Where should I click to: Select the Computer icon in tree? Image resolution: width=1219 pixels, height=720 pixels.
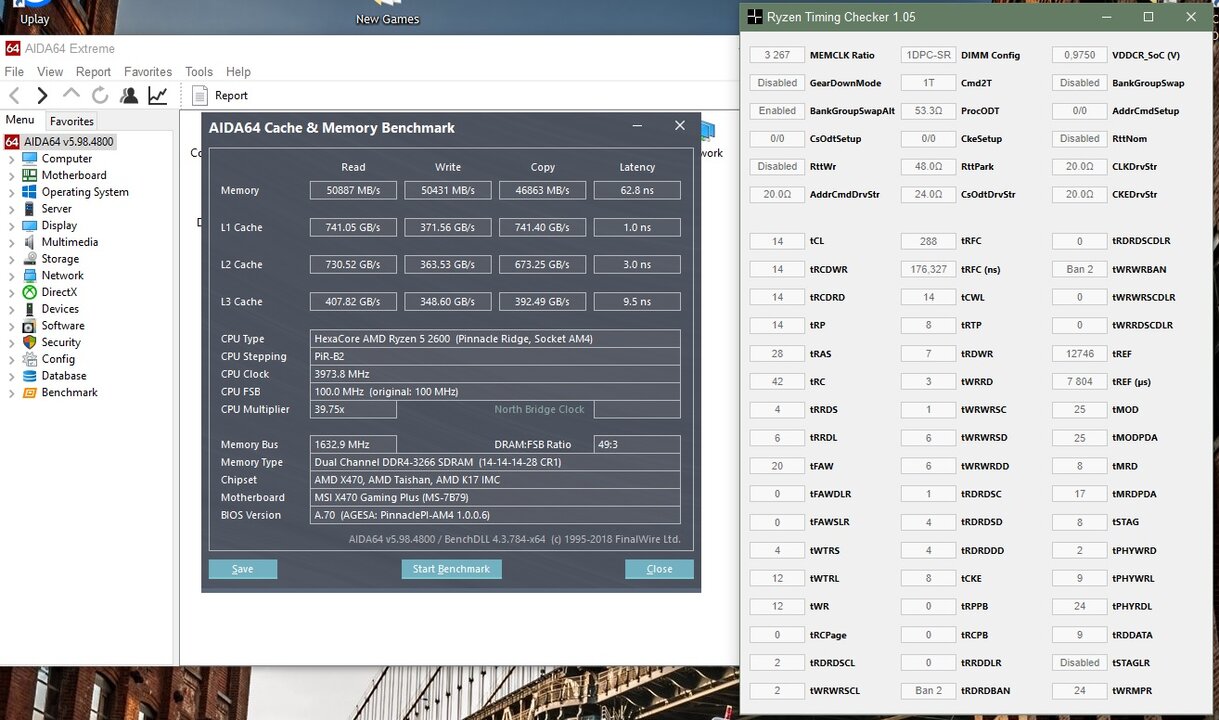[x=29, y=158]
